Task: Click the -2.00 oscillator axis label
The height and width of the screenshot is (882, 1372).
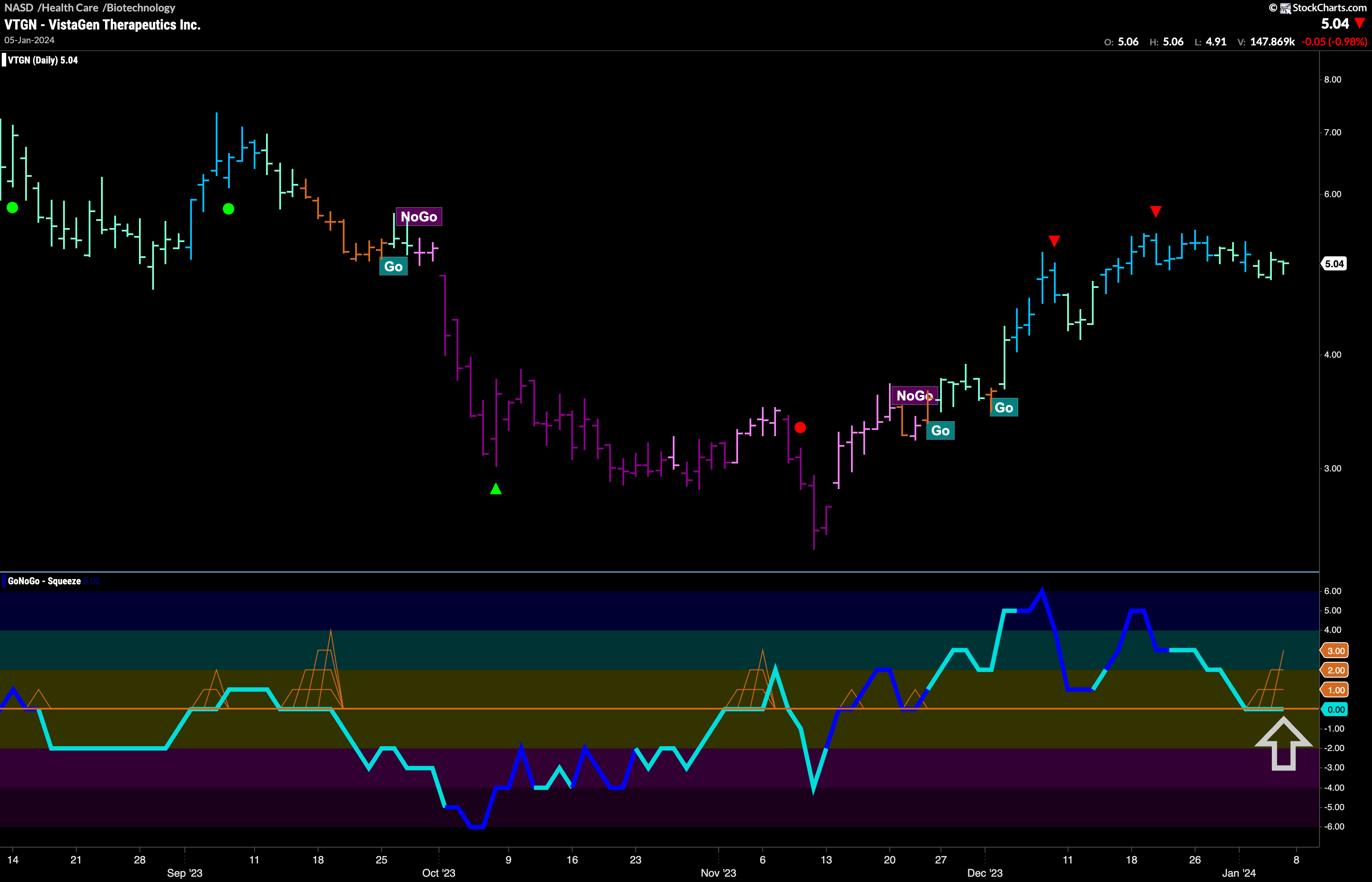Action: point(1334,748)
